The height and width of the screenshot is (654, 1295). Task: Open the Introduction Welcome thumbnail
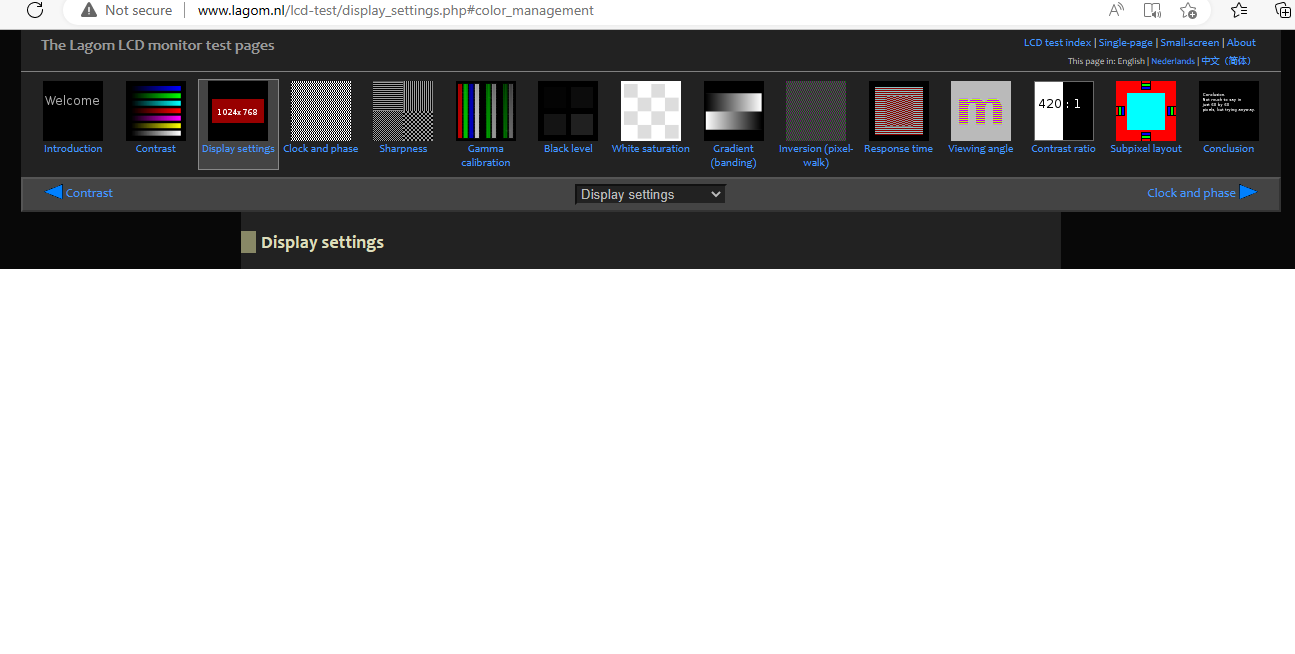coord(73,111)
